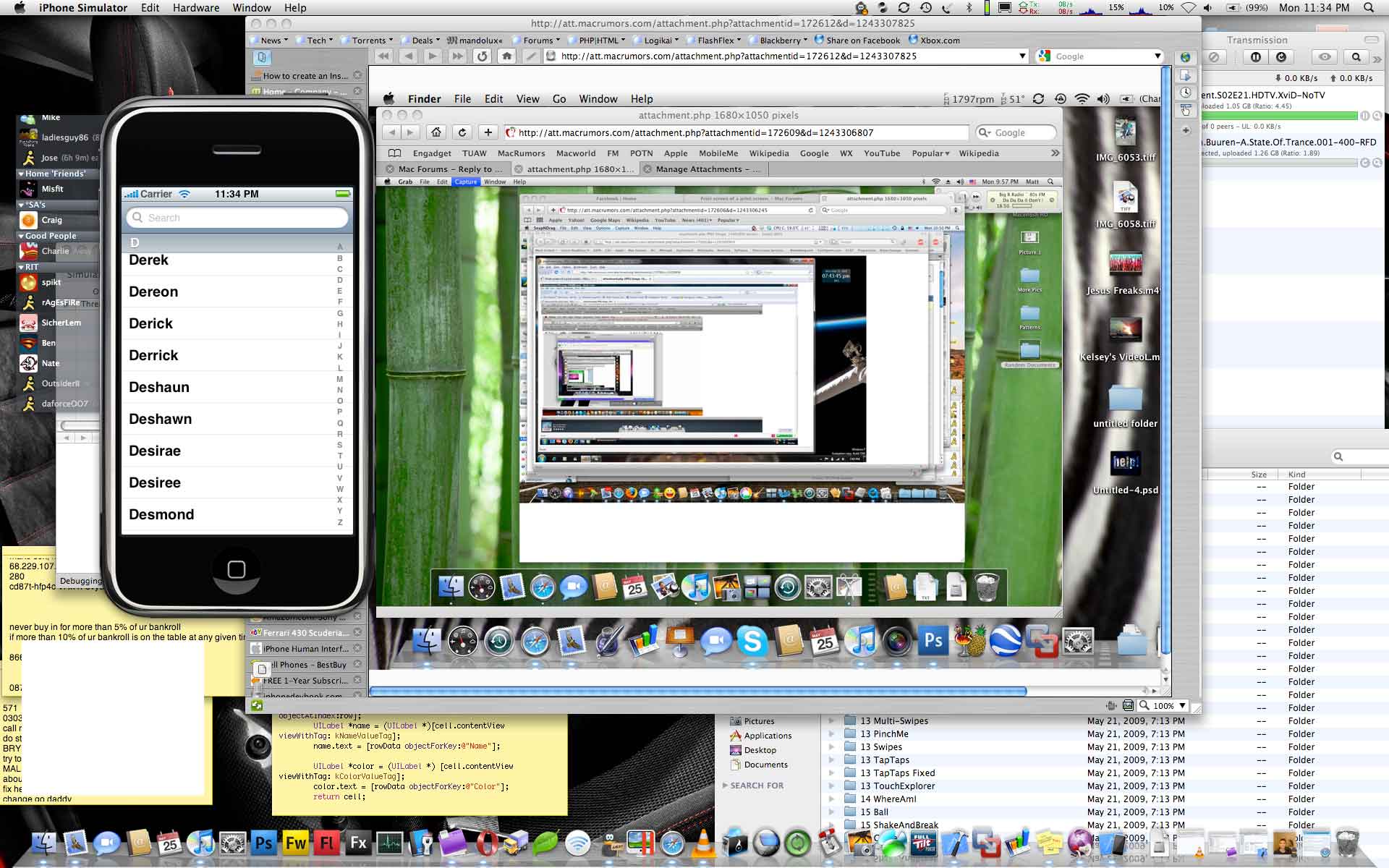1389x868 pixels.
Task: Launch Fireworks from the bottom Dock
Action: click(296, 843)
